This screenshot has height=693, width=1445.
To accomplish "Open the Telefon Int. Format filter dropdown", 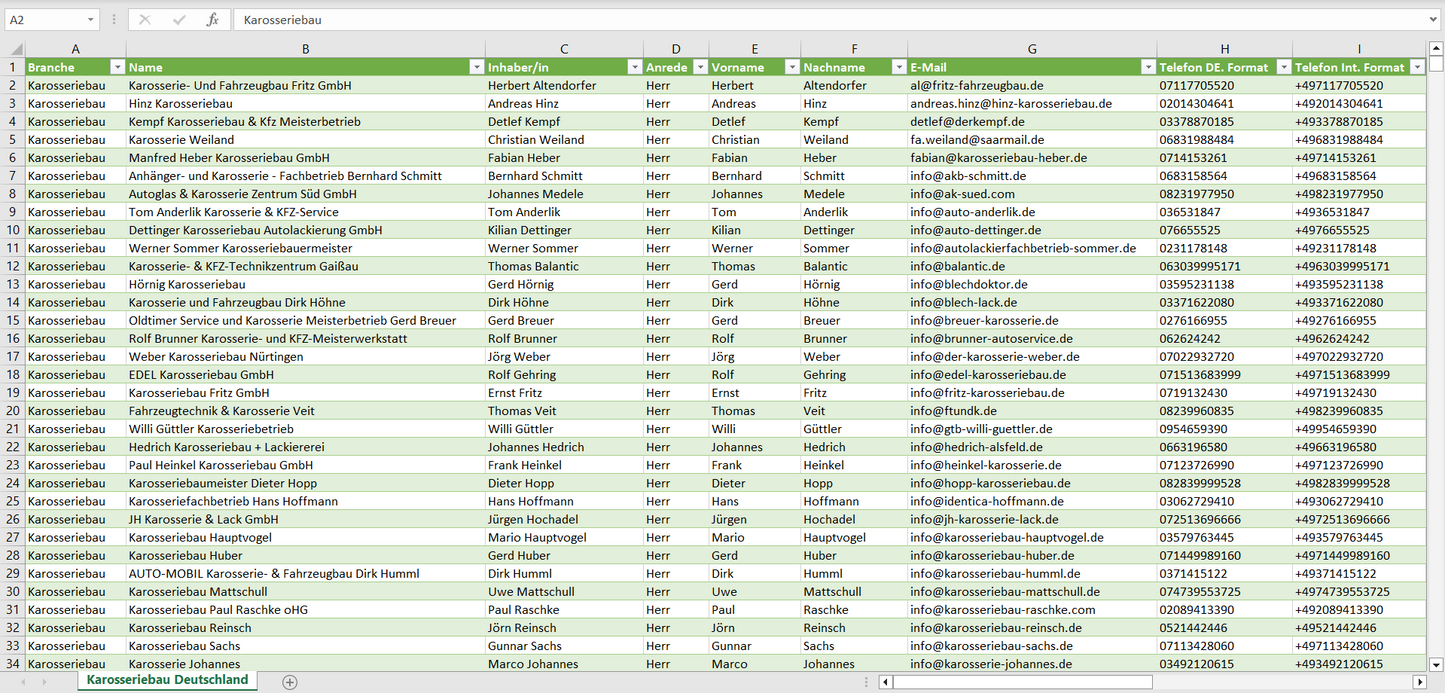I will (x=1417, y=67).
